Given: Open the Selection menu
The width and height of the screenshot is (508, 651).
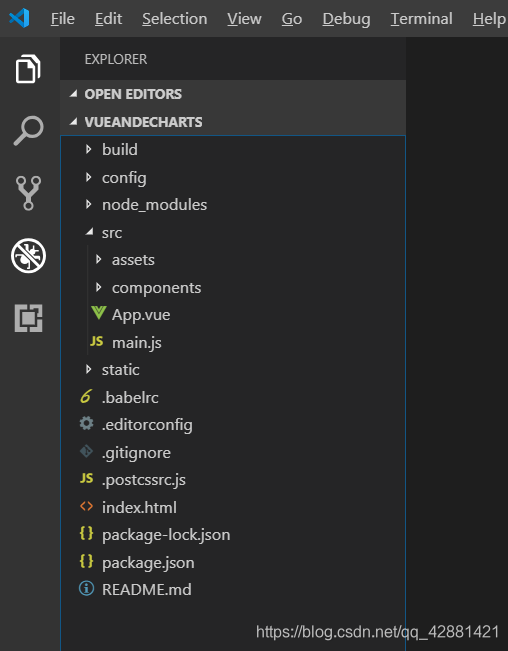Looking at the screenshot, I should point(175,19).
